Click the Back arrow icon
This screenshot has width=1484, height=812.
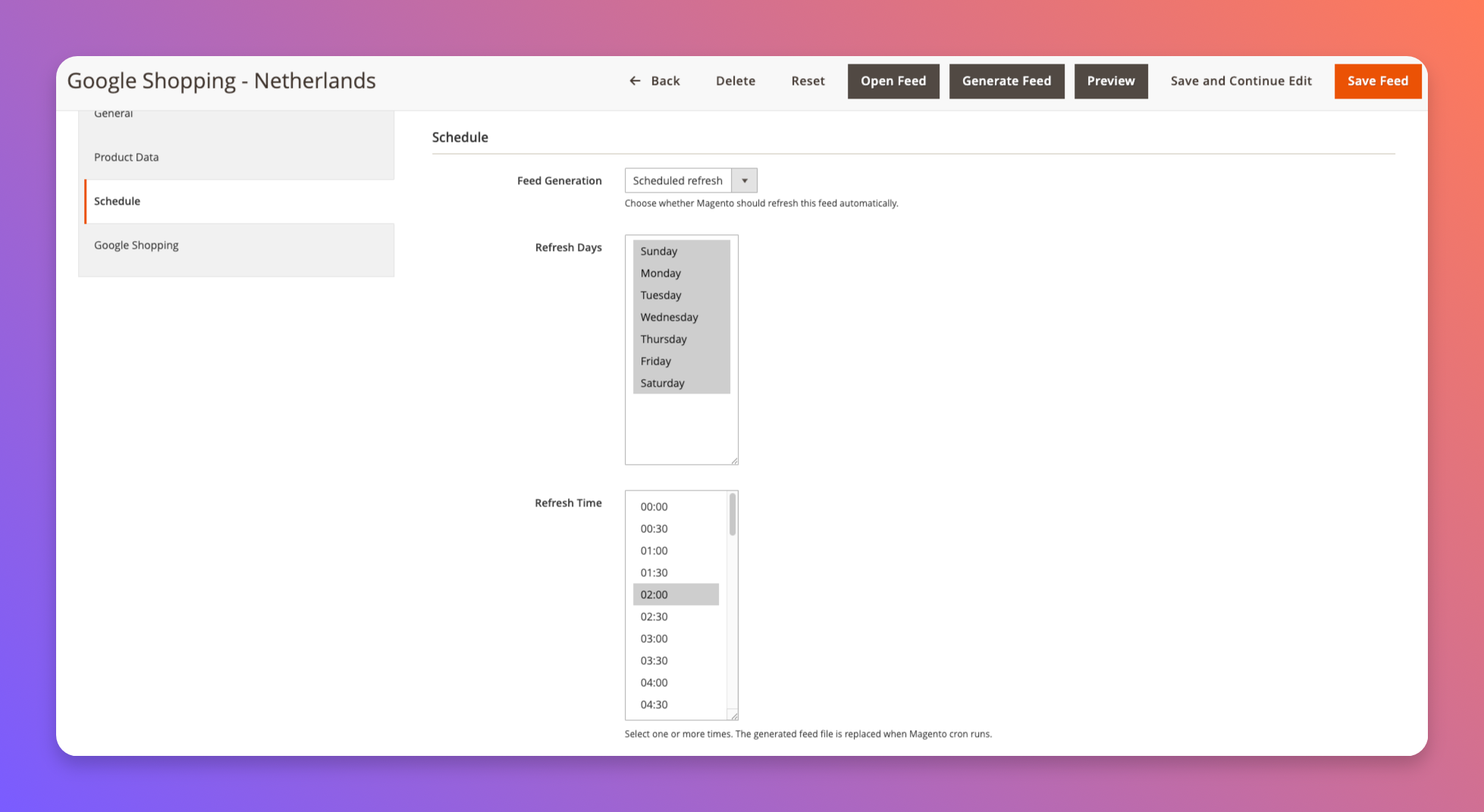pyautogui.click(x=635, y=81)
